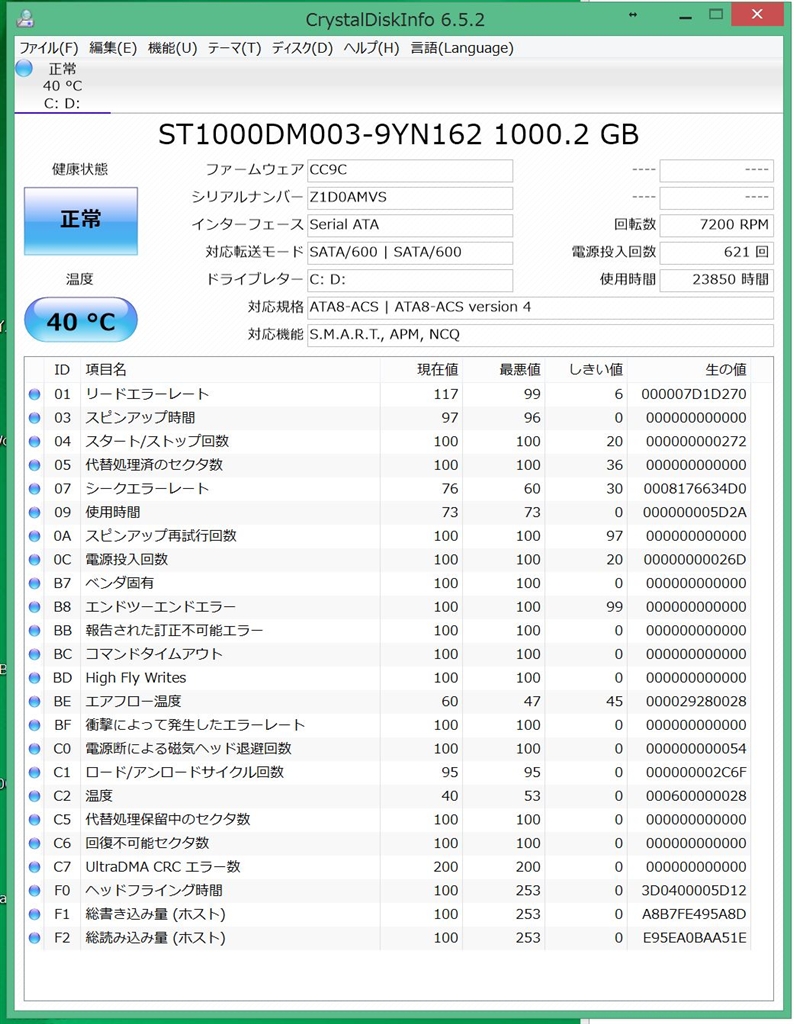The image size is (796, 1024).
Task: Open the ファイル(F) menu
Action: click(x=48, y=48)
